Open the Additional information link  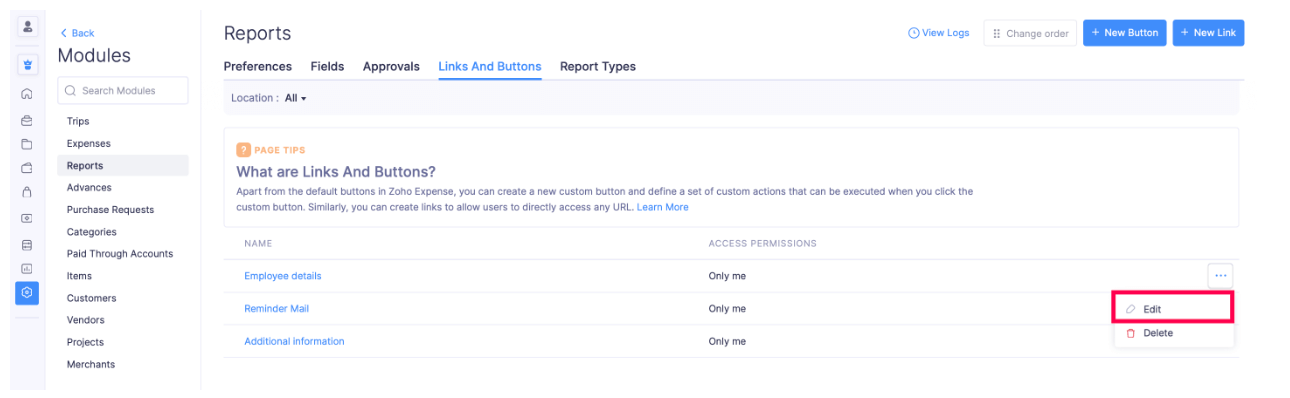click(294, 342)
